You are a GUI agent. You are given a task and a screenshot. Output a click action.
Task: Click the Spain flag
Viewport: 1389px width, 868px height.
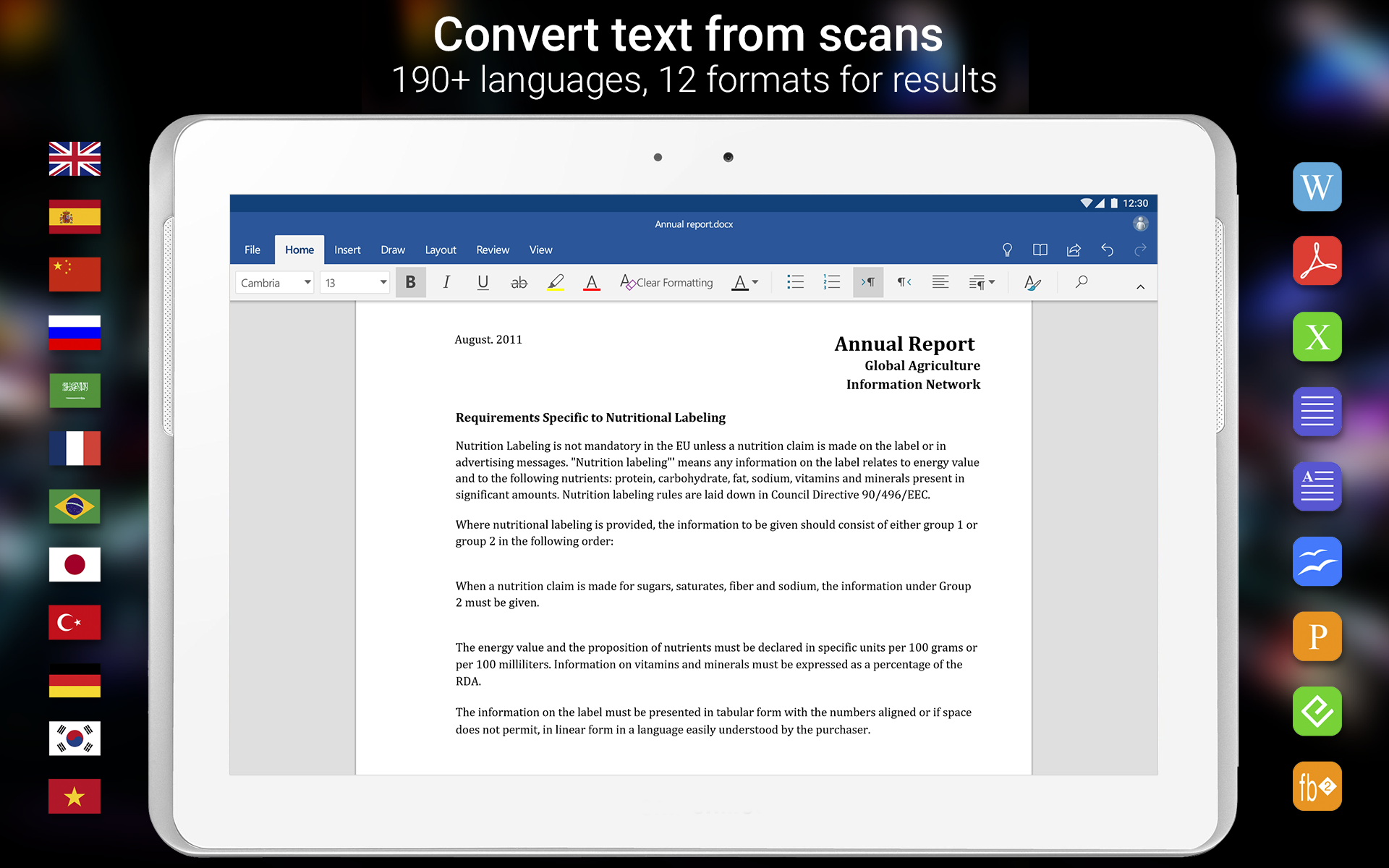(x=75, y=216)
